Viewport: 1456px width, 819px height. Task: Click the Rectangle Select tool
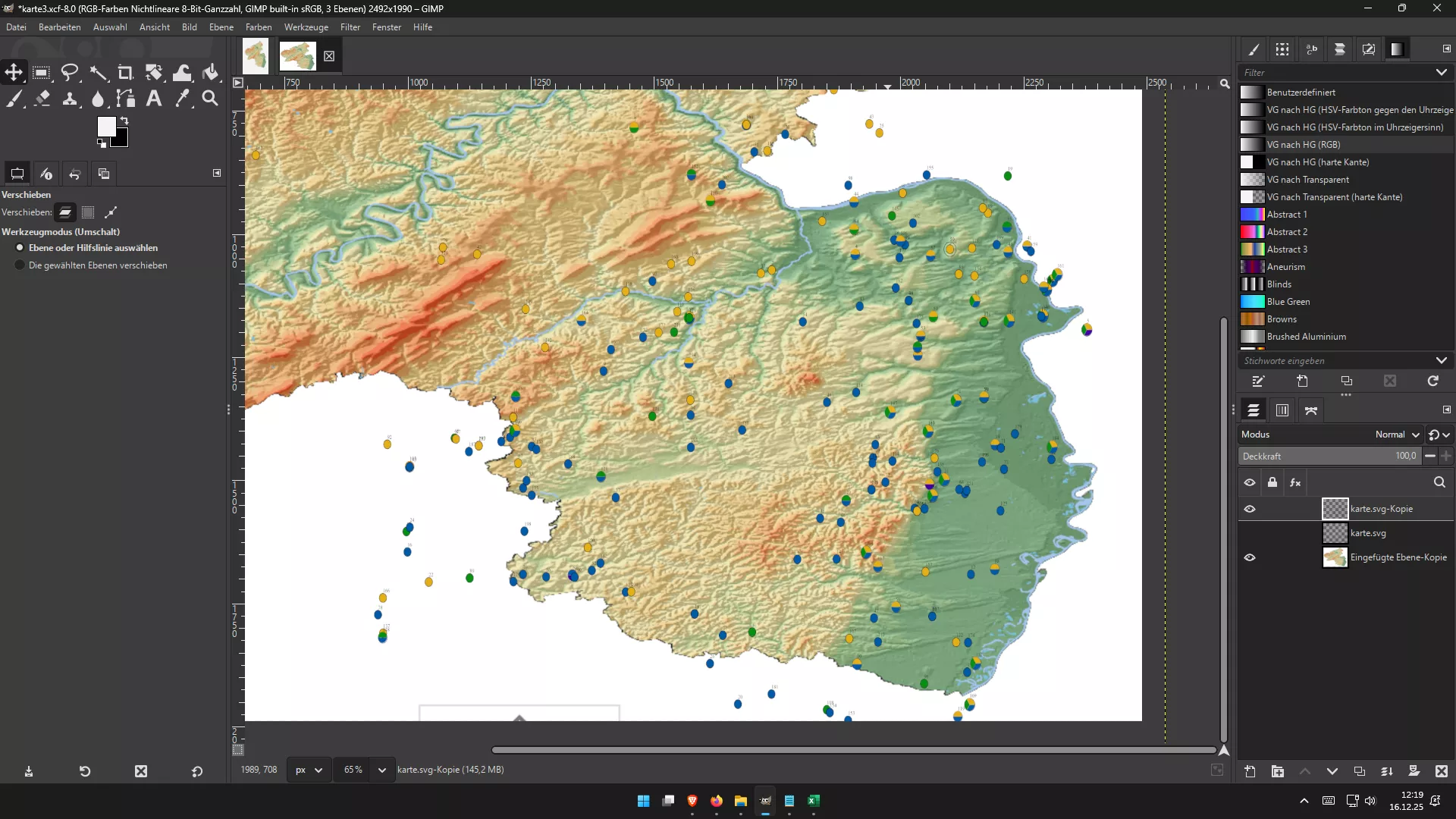[x=42, y=73]
